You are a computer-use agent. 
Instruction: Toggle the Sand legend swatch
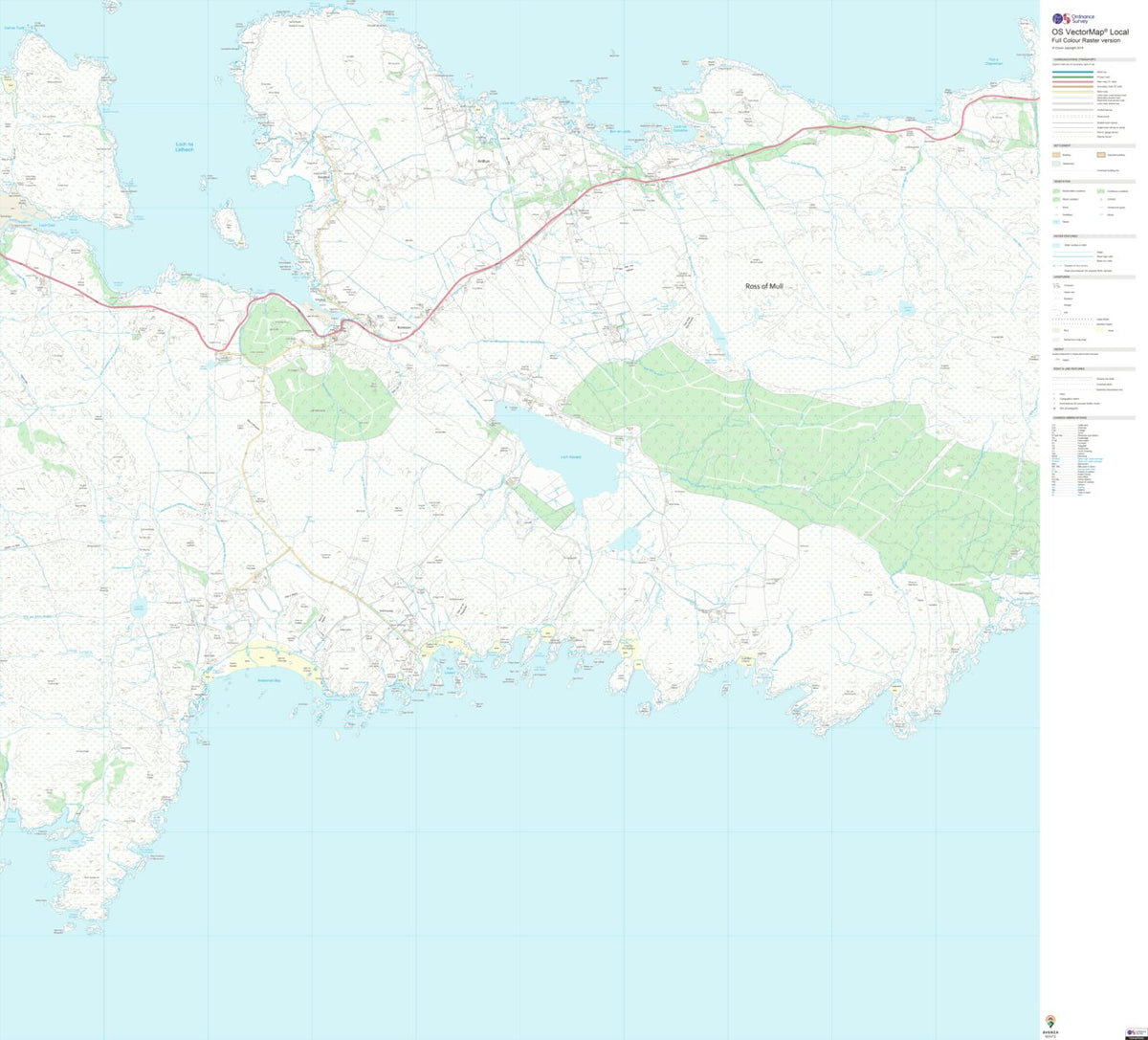[x=1099, y=330]
